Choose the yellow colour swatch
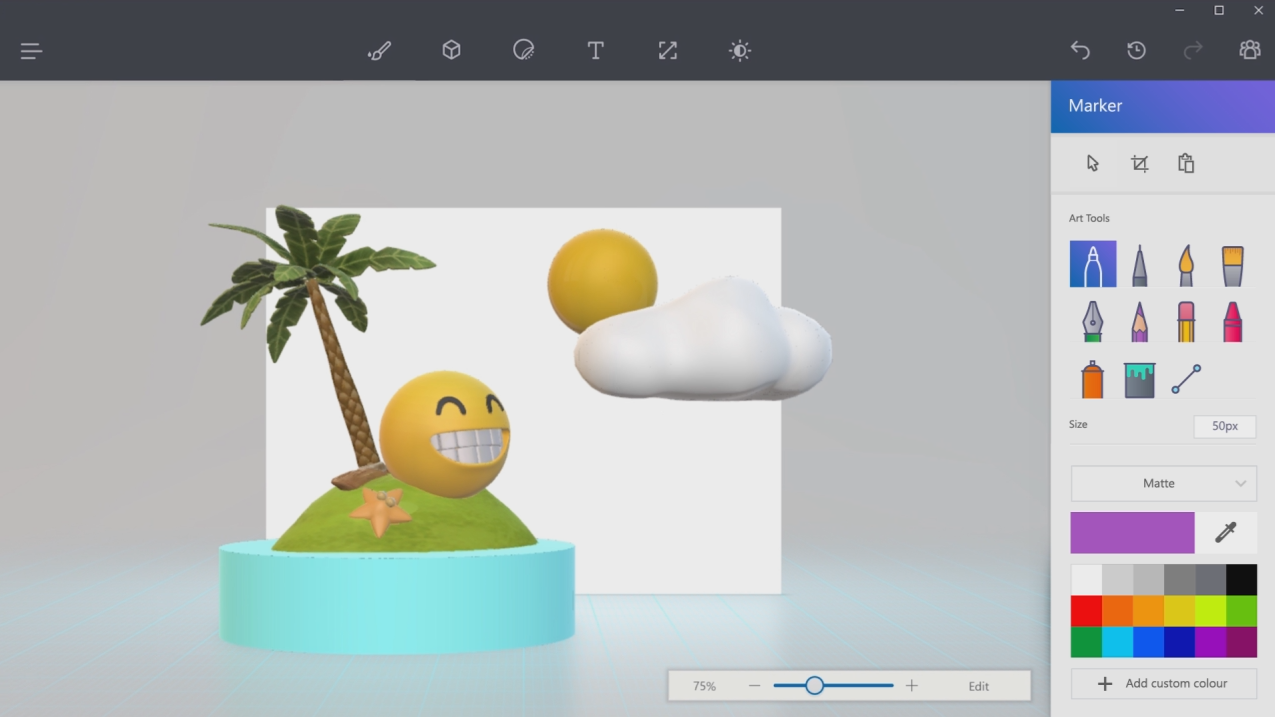The width and height of the screenshot is (1275, 717). pos(1179,611)
